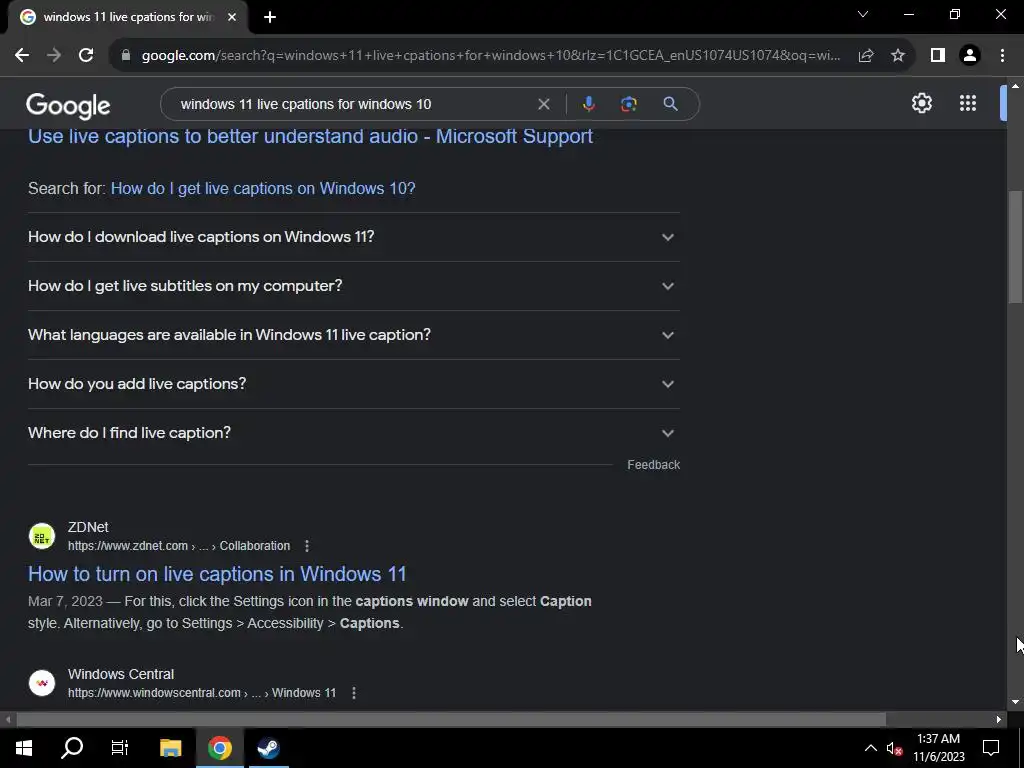Clear the search box with X icon

543,104
